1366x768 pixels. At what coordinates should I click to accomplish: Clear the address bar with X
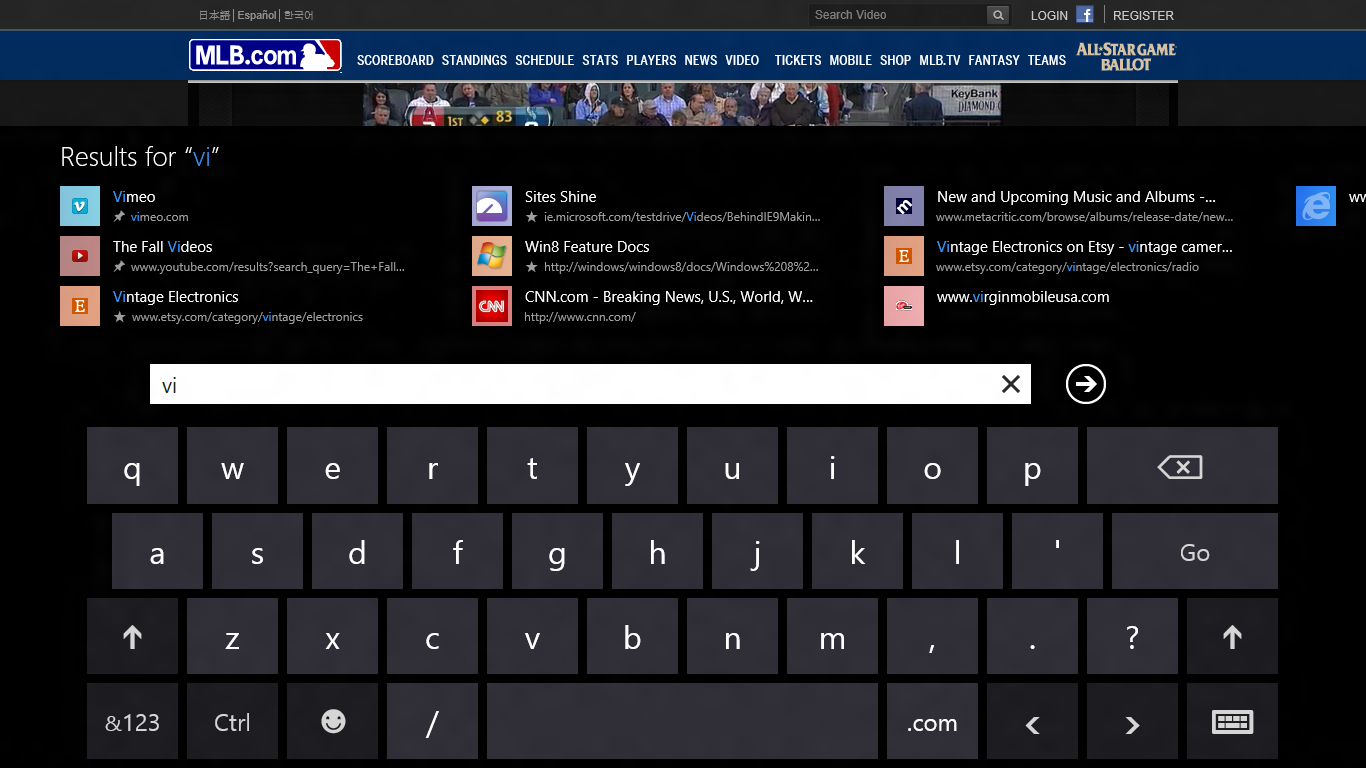1011,384
